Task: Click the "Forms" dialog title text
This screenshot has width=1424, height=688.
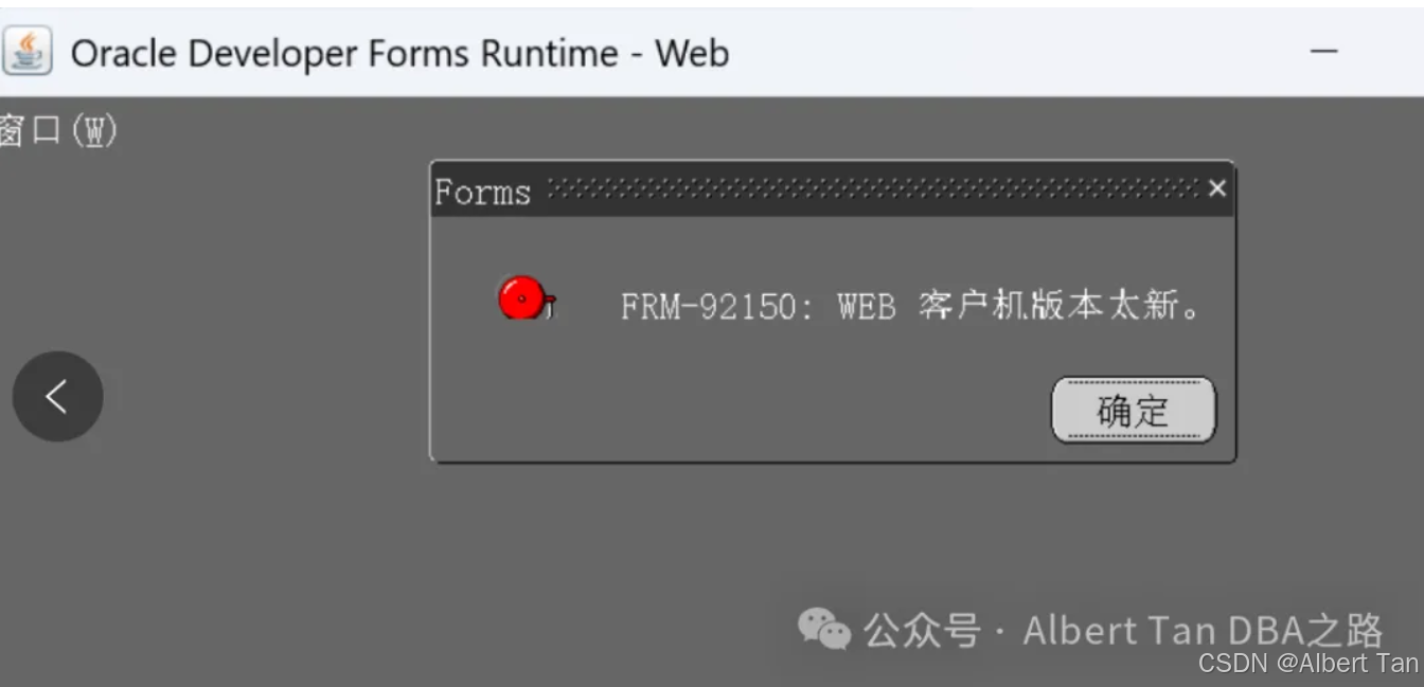Action: [482, 191]
